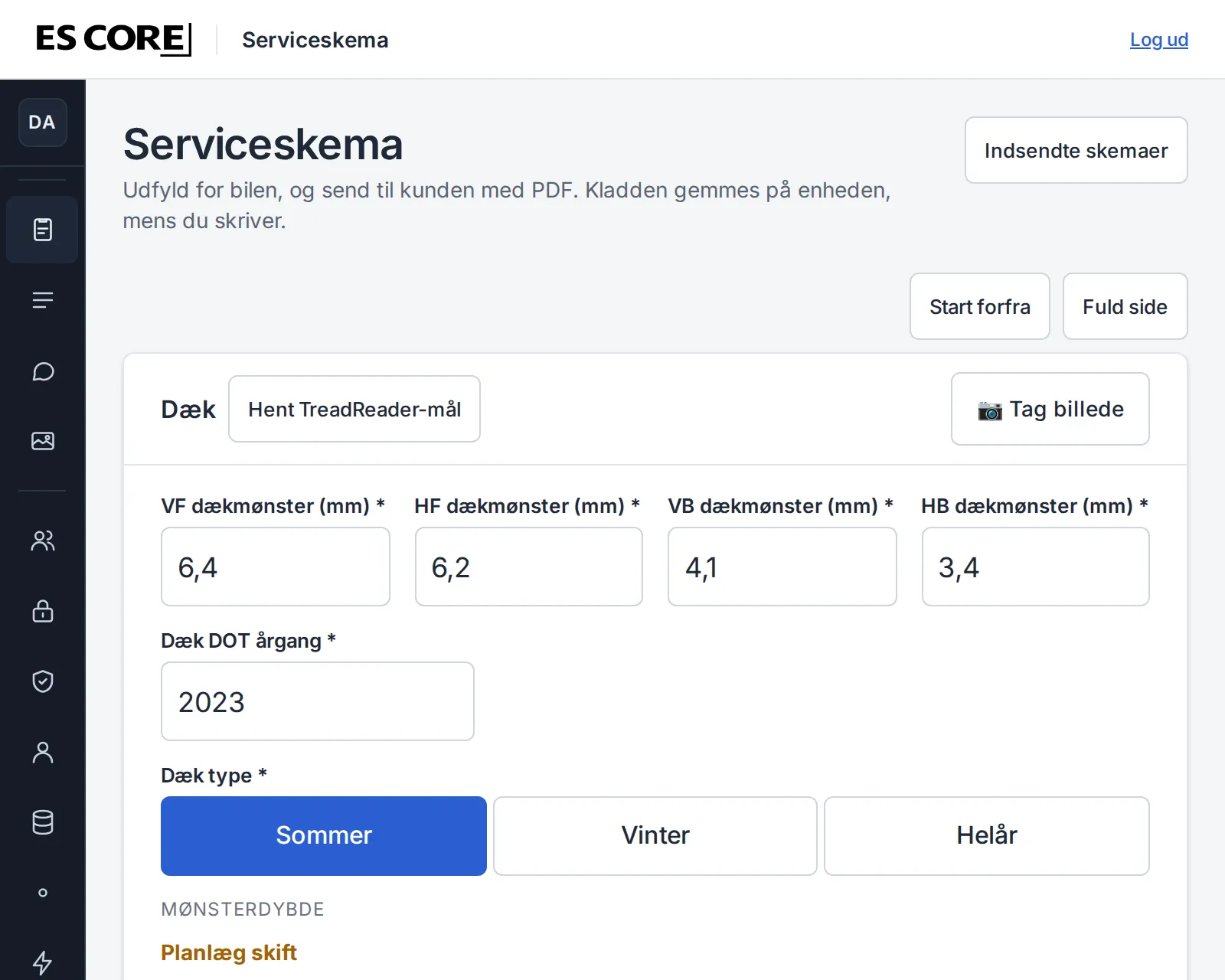1225x980 pixels.
Task: Focus the Dæk DOT årgang field
Action: point(318,701)
